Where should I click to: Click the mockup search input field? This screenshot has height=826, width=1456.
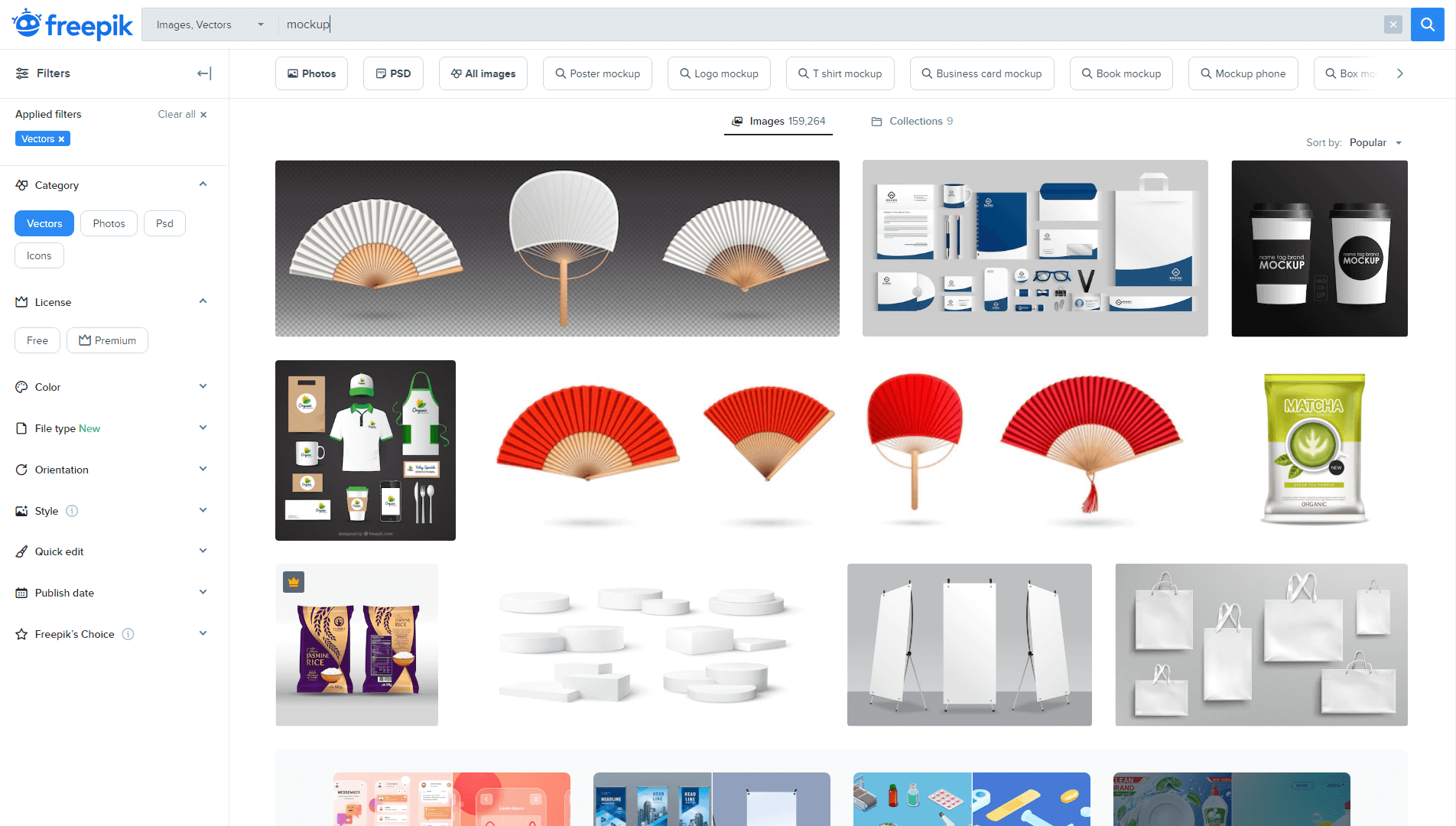(x=830, y=24)
